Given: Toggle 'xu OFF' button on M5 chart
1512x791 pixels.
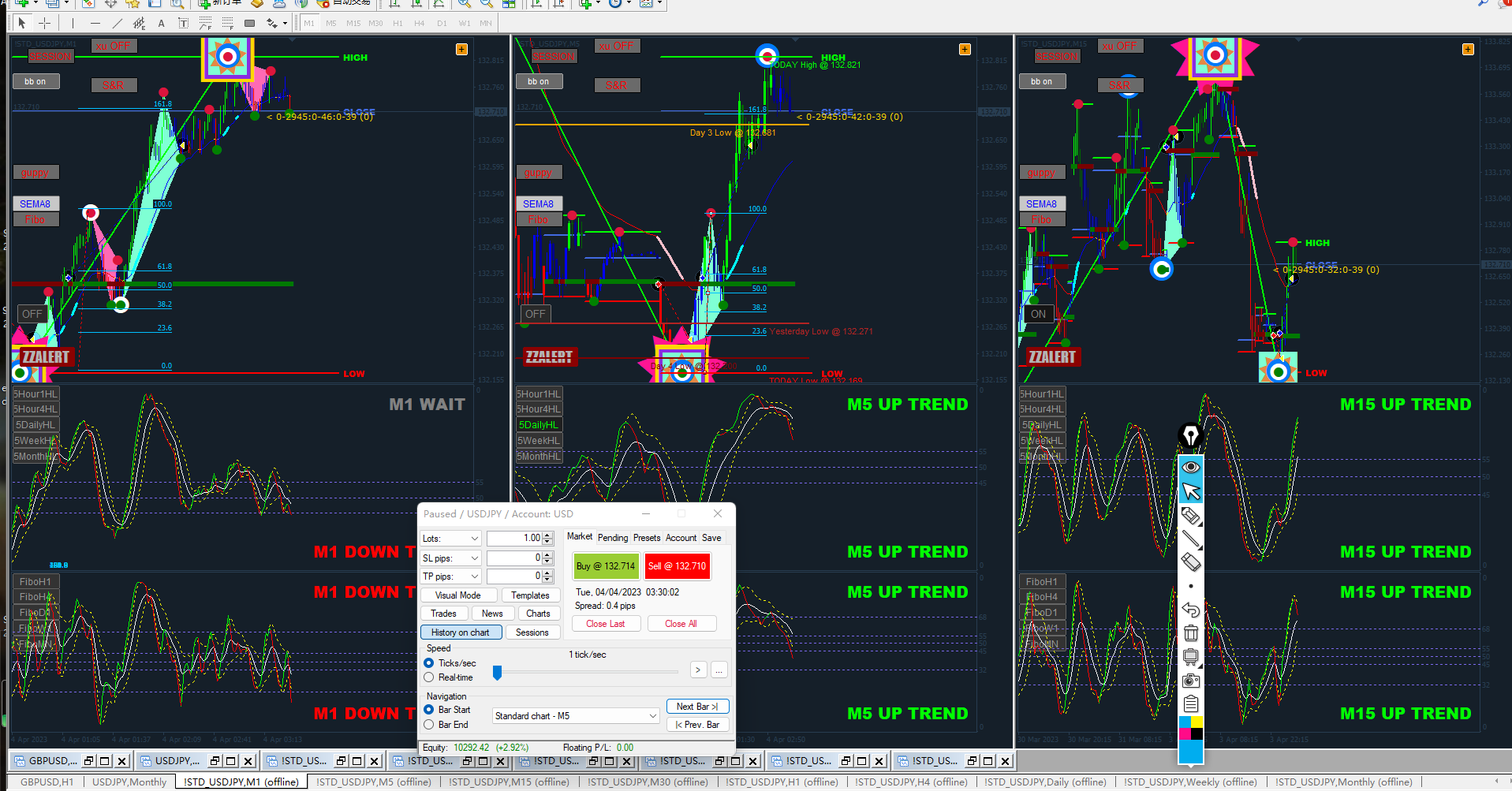Looking at the screenshot, I should click(617, 46).
